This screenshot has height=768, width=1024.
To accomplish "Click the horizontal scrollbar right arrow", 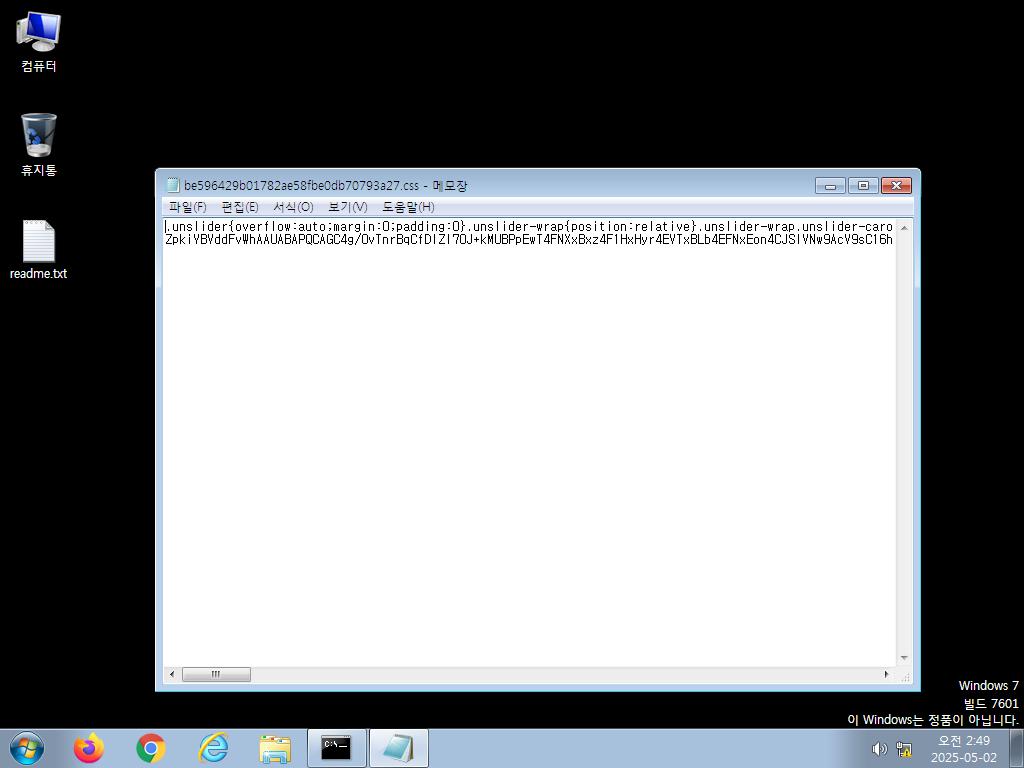I will coord(886,674).
